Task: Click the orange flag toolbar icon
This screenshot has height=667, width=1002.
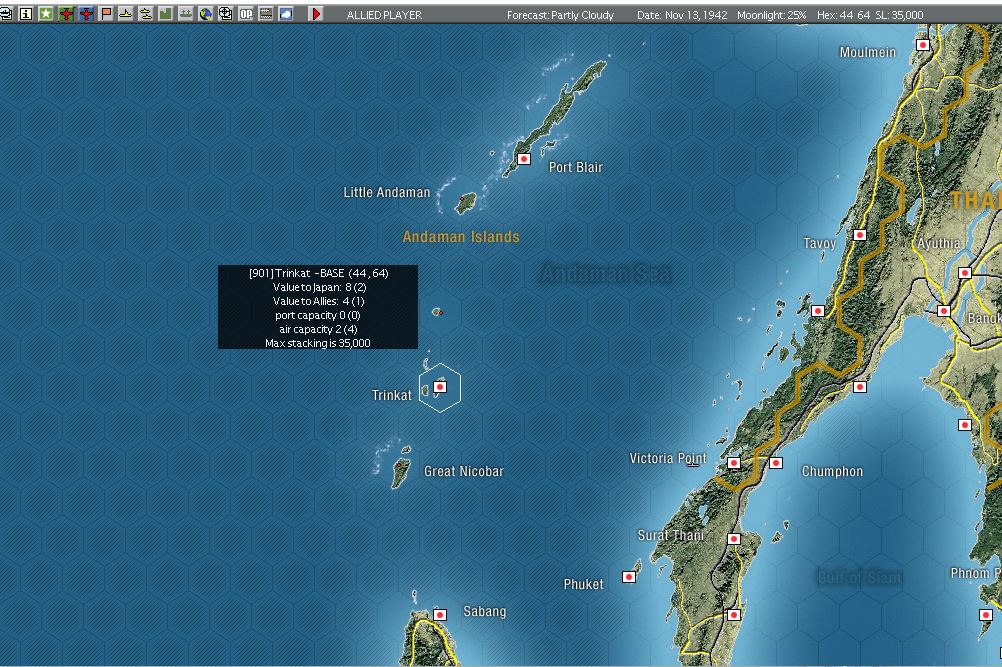Action: pos(106,13)
